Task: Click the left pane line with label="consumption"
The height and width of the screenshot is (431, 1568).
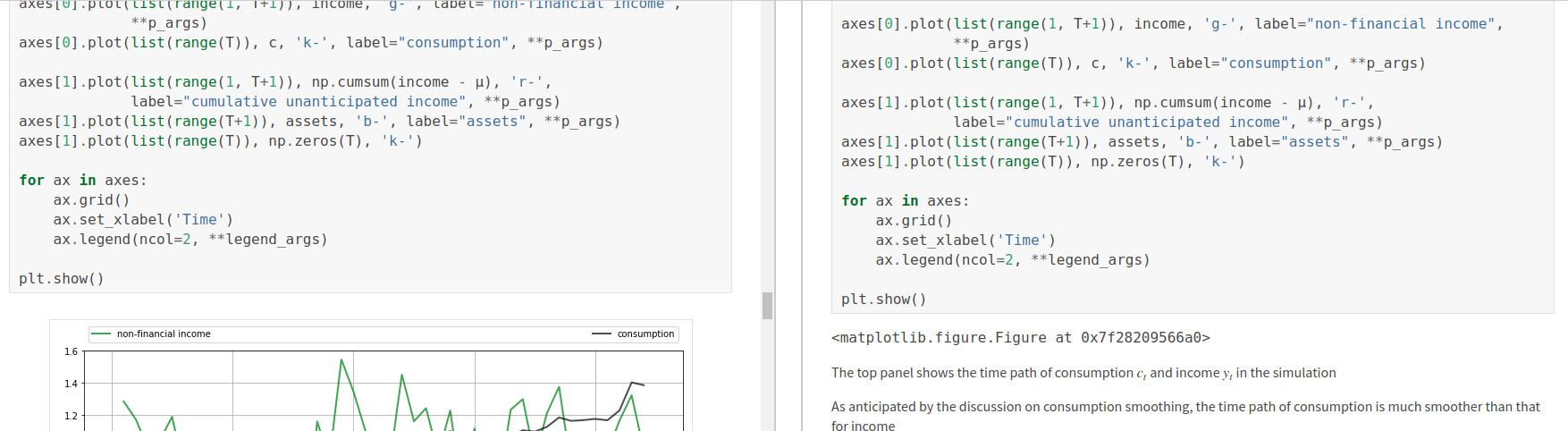Action: (311, 43)
